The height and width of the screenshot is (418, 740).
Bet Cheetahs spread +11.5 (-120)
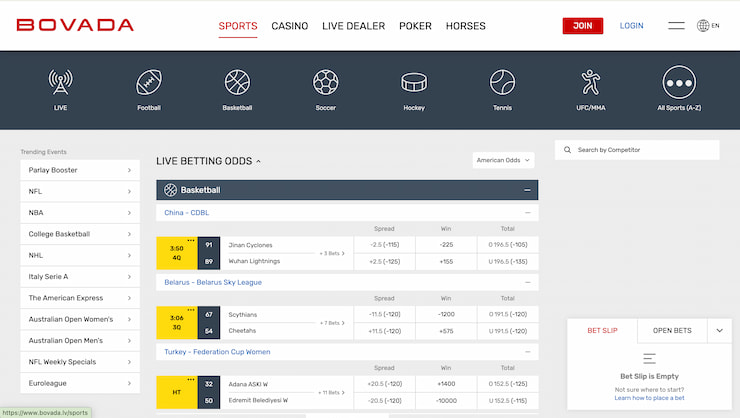click(x=384, y=331)
